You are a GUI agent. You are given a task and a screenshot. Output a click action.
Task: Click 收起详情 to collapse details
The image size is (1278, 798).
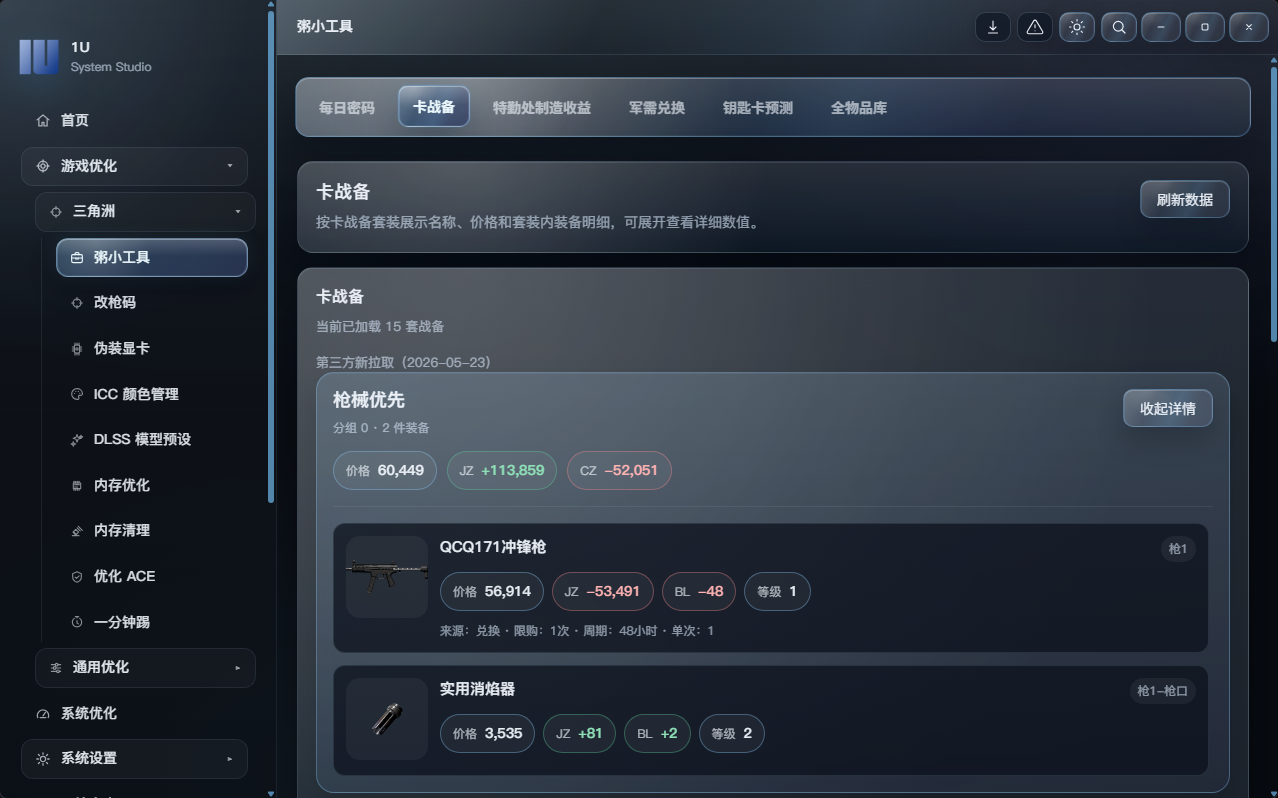click(x=1168, y=408)
